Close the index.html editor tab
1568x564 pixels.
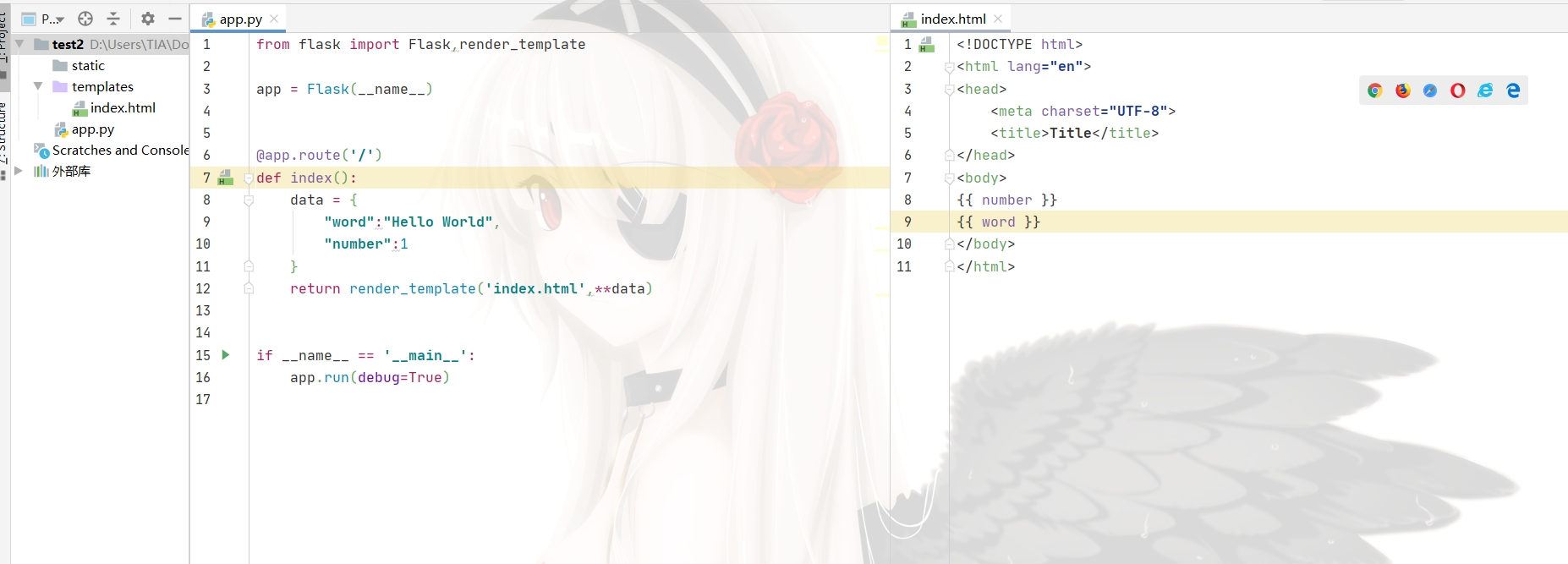(x=998, y=19)
